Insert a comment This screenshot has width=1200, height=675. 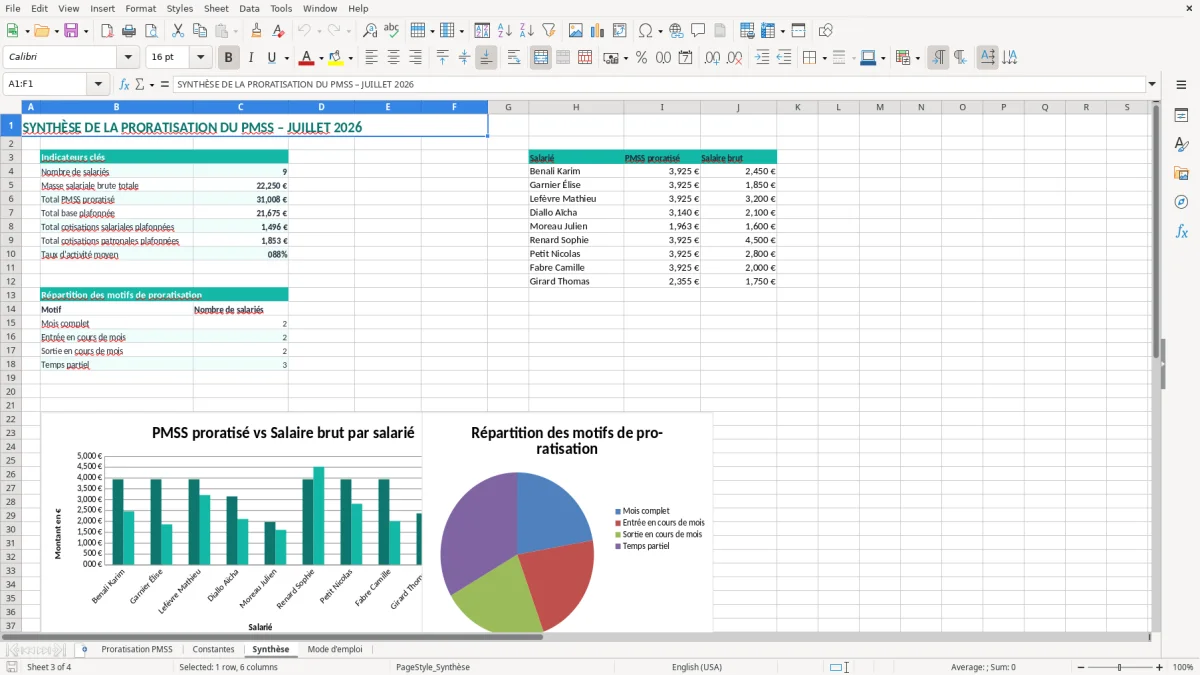(x=698, y=31)
